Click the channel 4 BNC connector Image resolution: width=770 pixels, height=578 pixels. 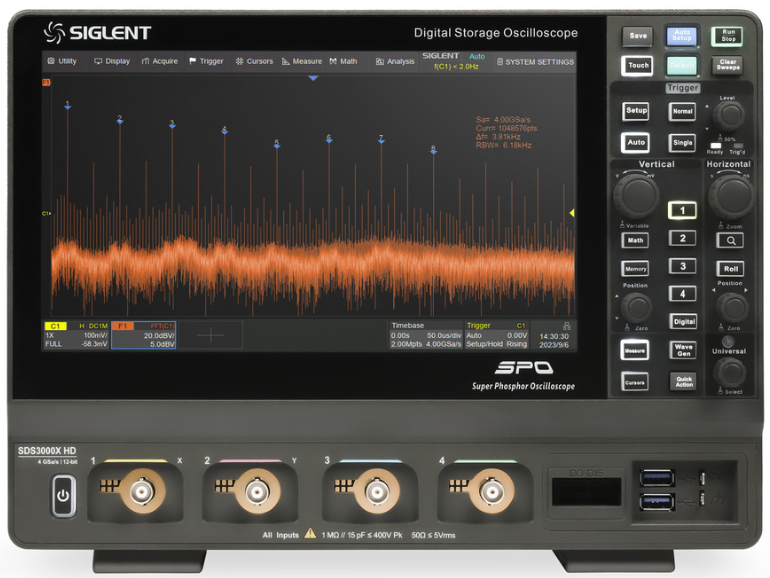pos(492,491)
